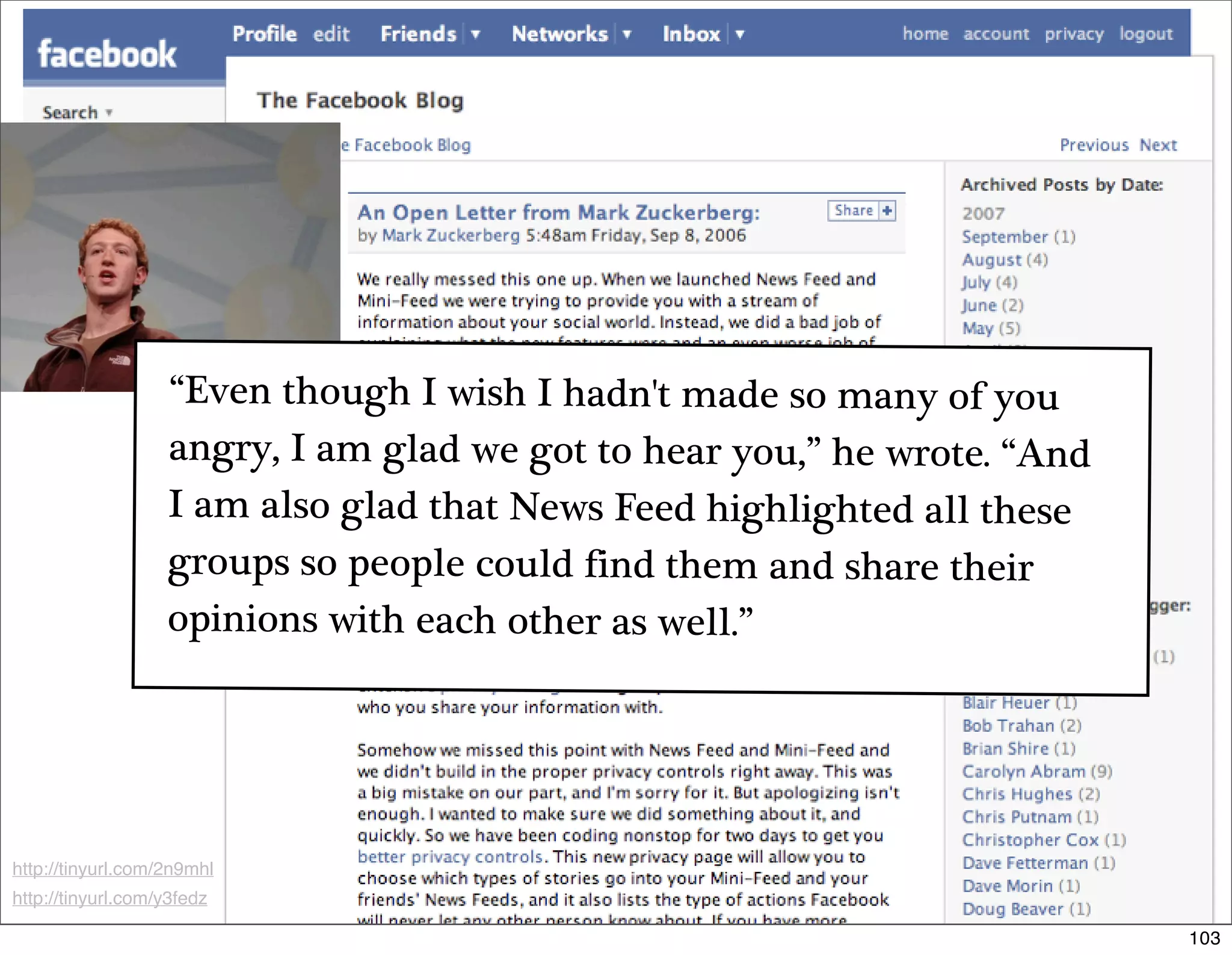The height and width of the screenshot is (955, 1232).
Task: Open Dave Fetterman (1) posts
Action: tap(1039, 863)
